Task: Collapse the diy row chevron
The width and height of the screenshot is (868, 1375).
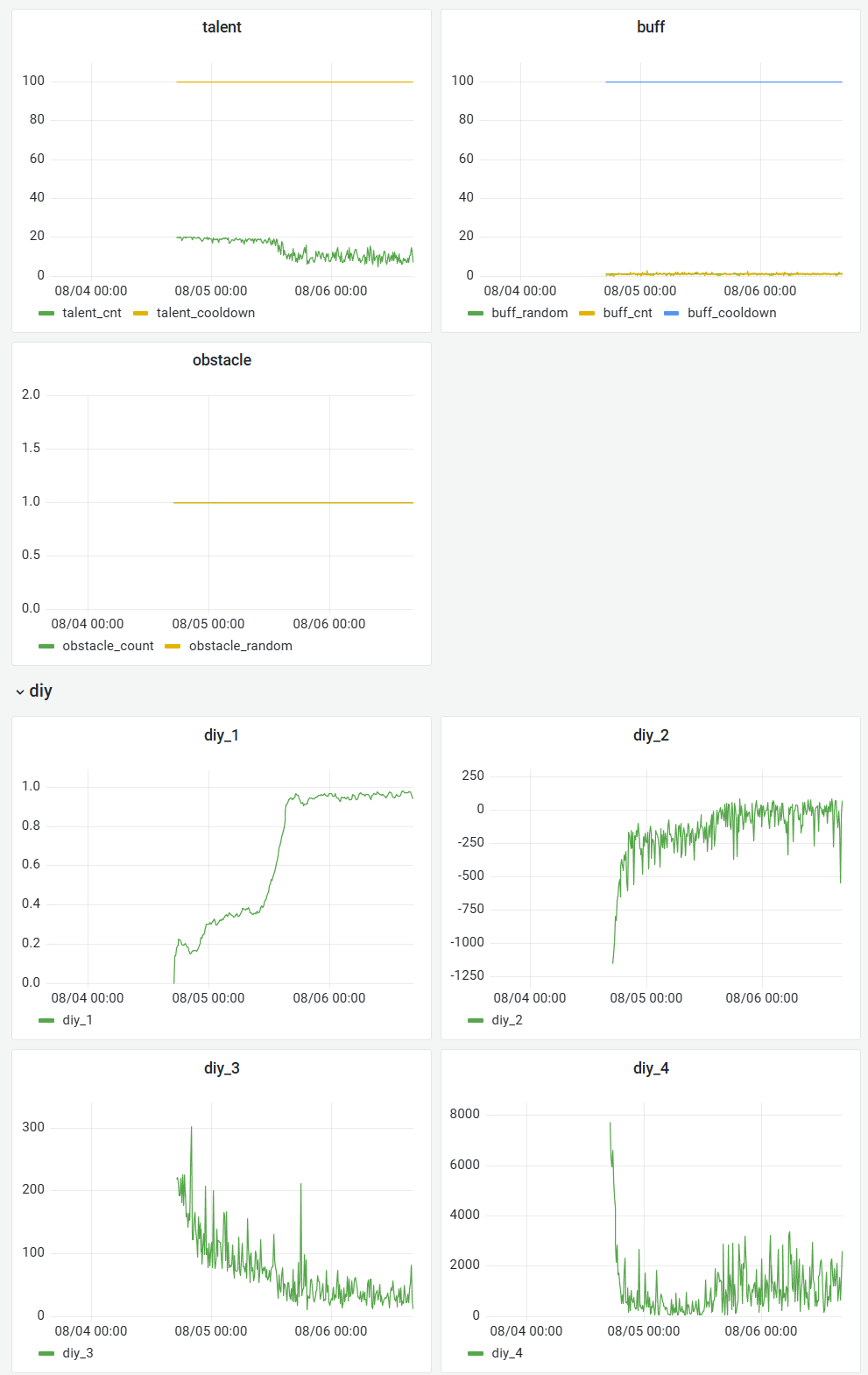Action: click(20, 691)
